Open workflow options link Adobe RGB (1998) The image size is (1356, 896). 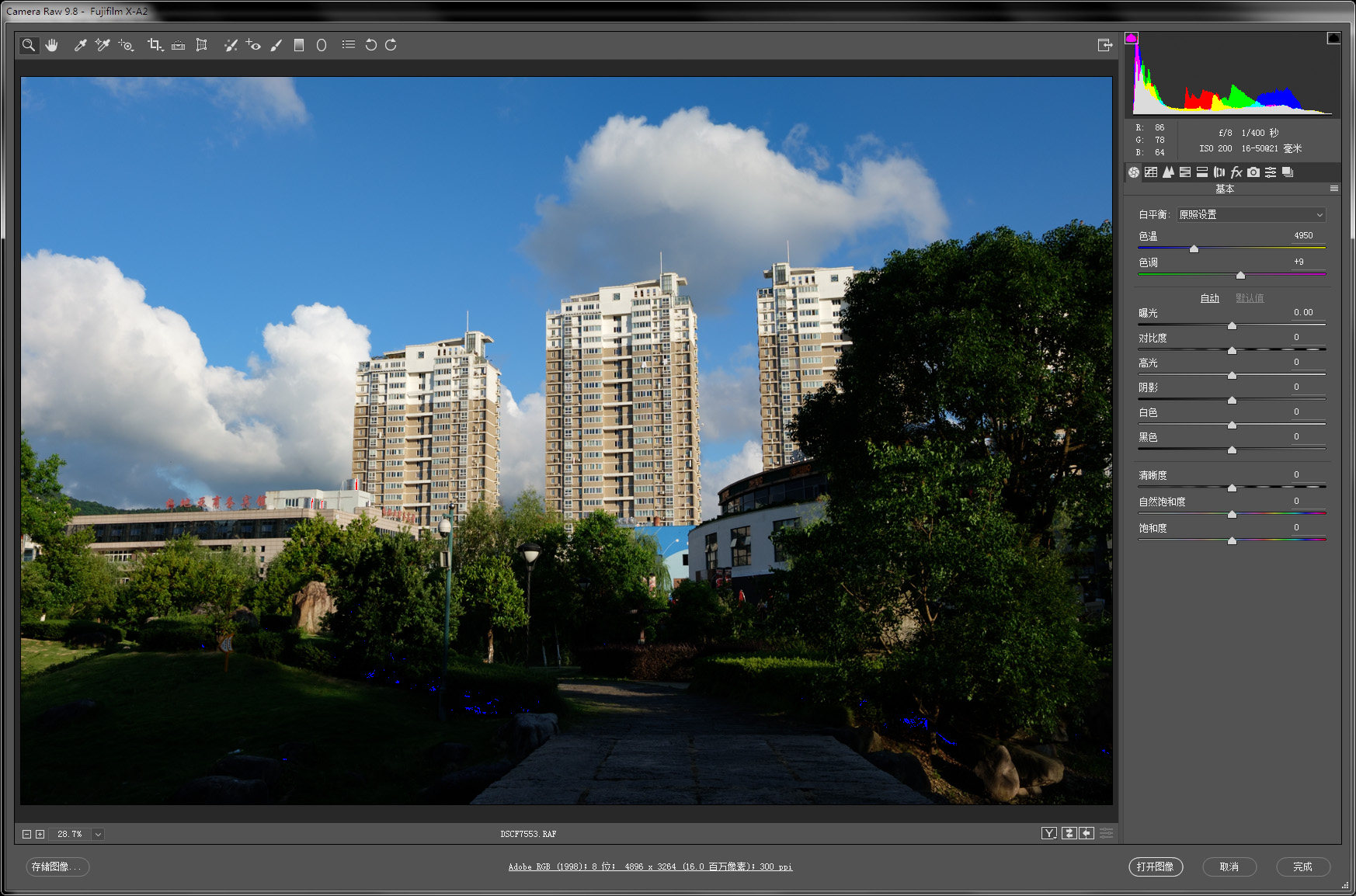[x=650, y=866]
